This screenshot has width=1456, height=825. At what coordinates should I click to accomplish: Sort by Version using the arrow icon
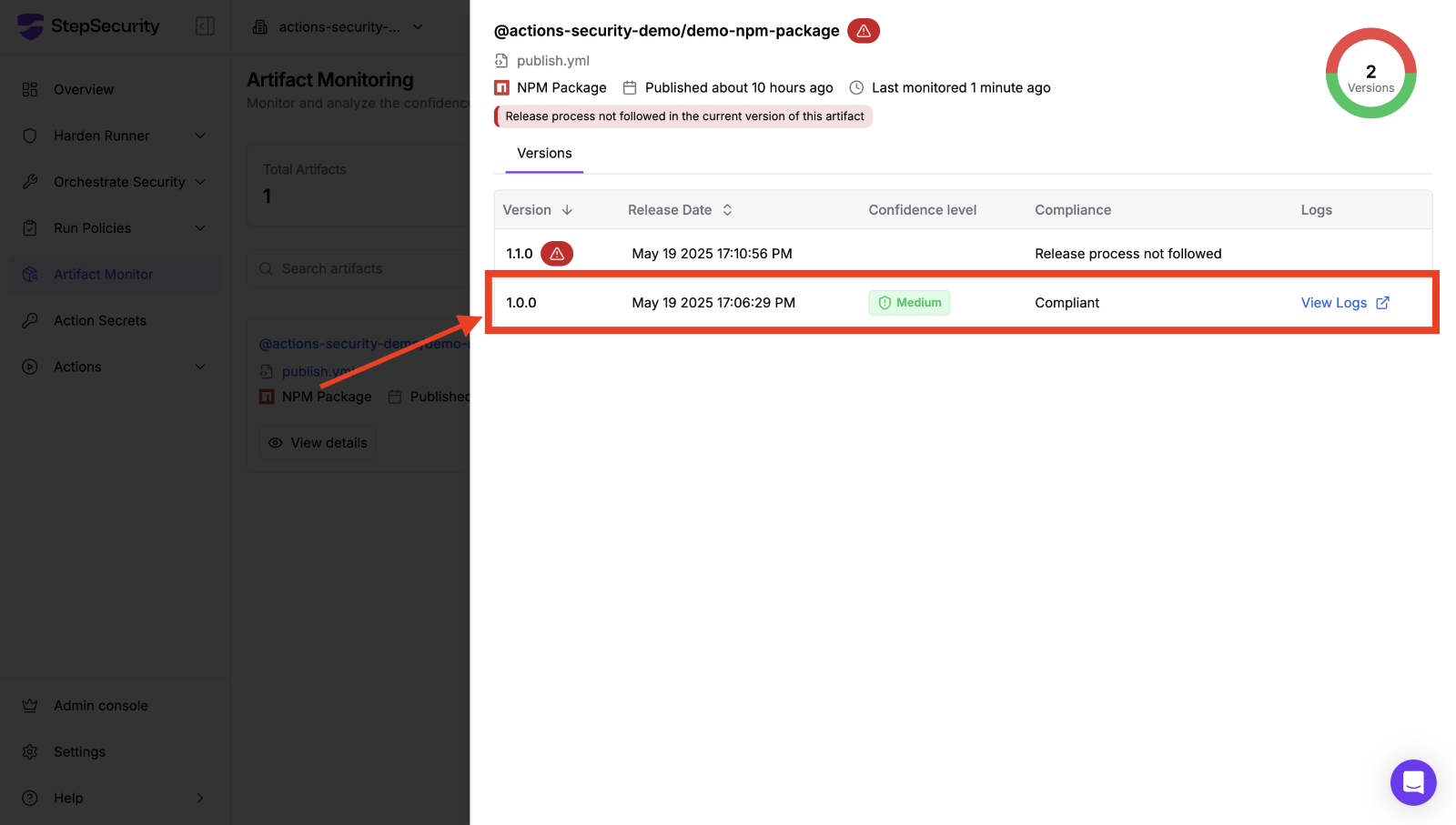567,210
